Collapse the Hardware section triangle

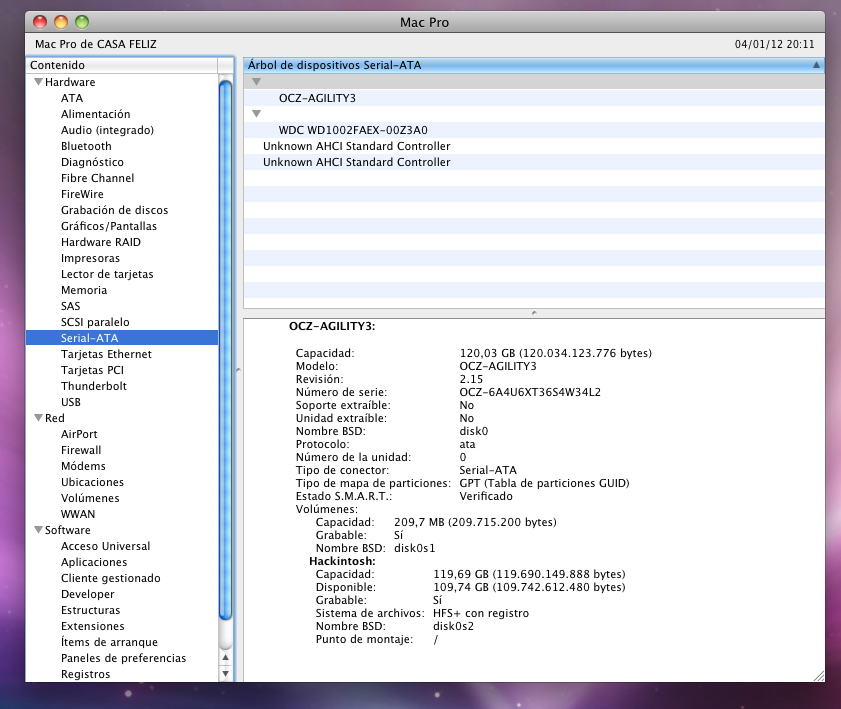[x=37, y=82]
